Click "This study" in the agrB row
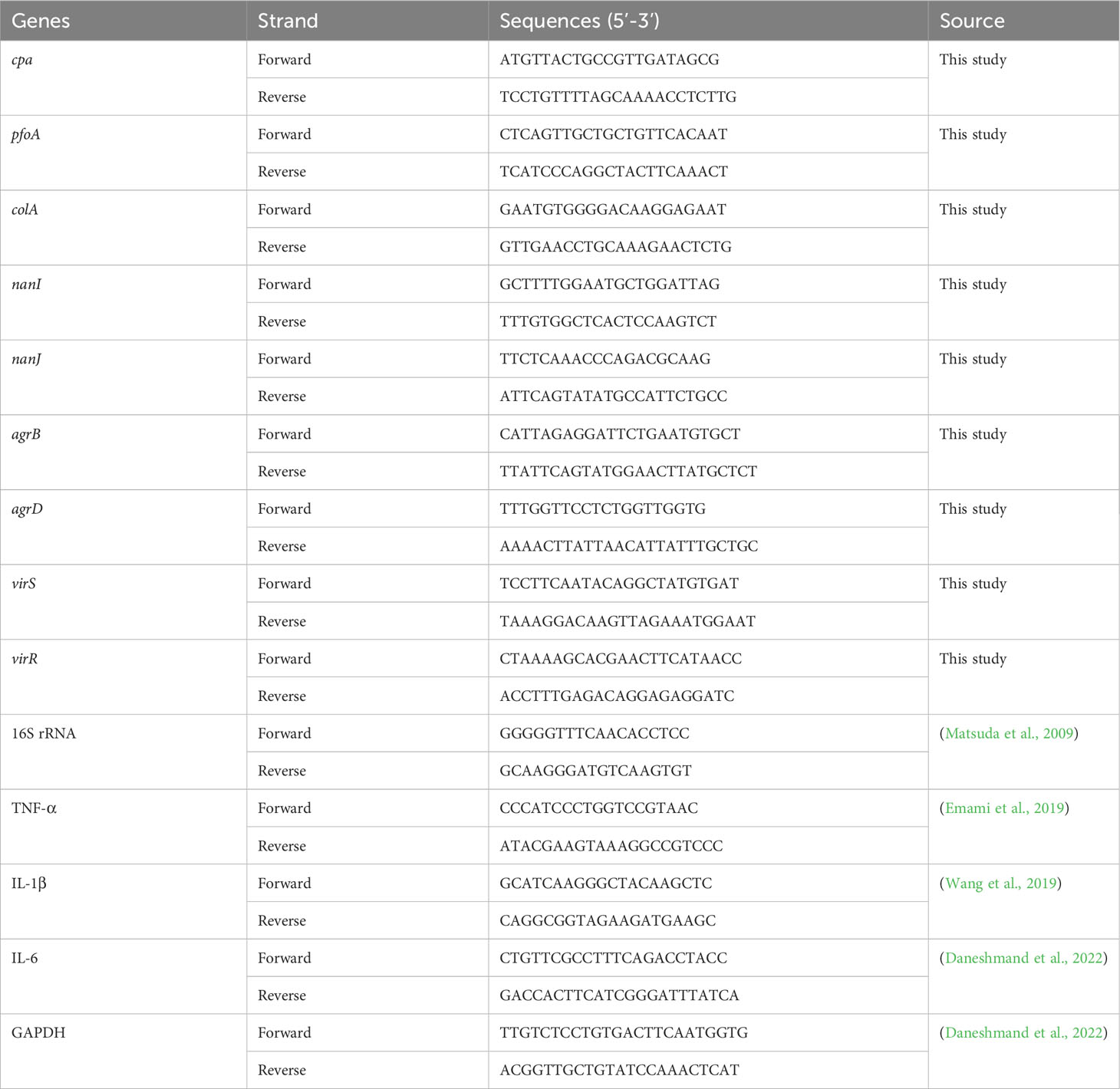Screen dimensions: 1120x1089 973,434
